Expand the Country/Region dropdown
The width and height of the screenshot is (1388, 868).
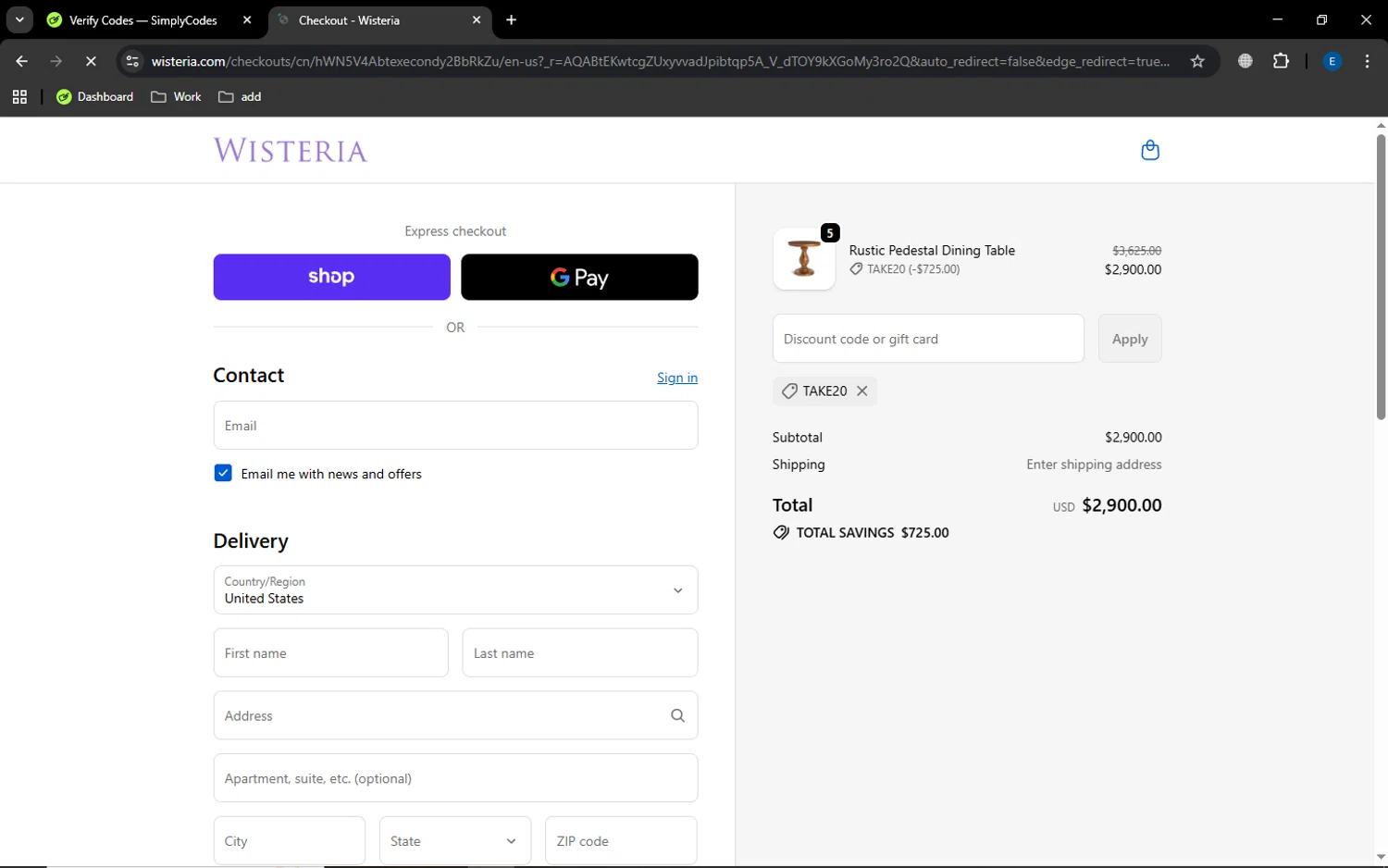point(455,589)
